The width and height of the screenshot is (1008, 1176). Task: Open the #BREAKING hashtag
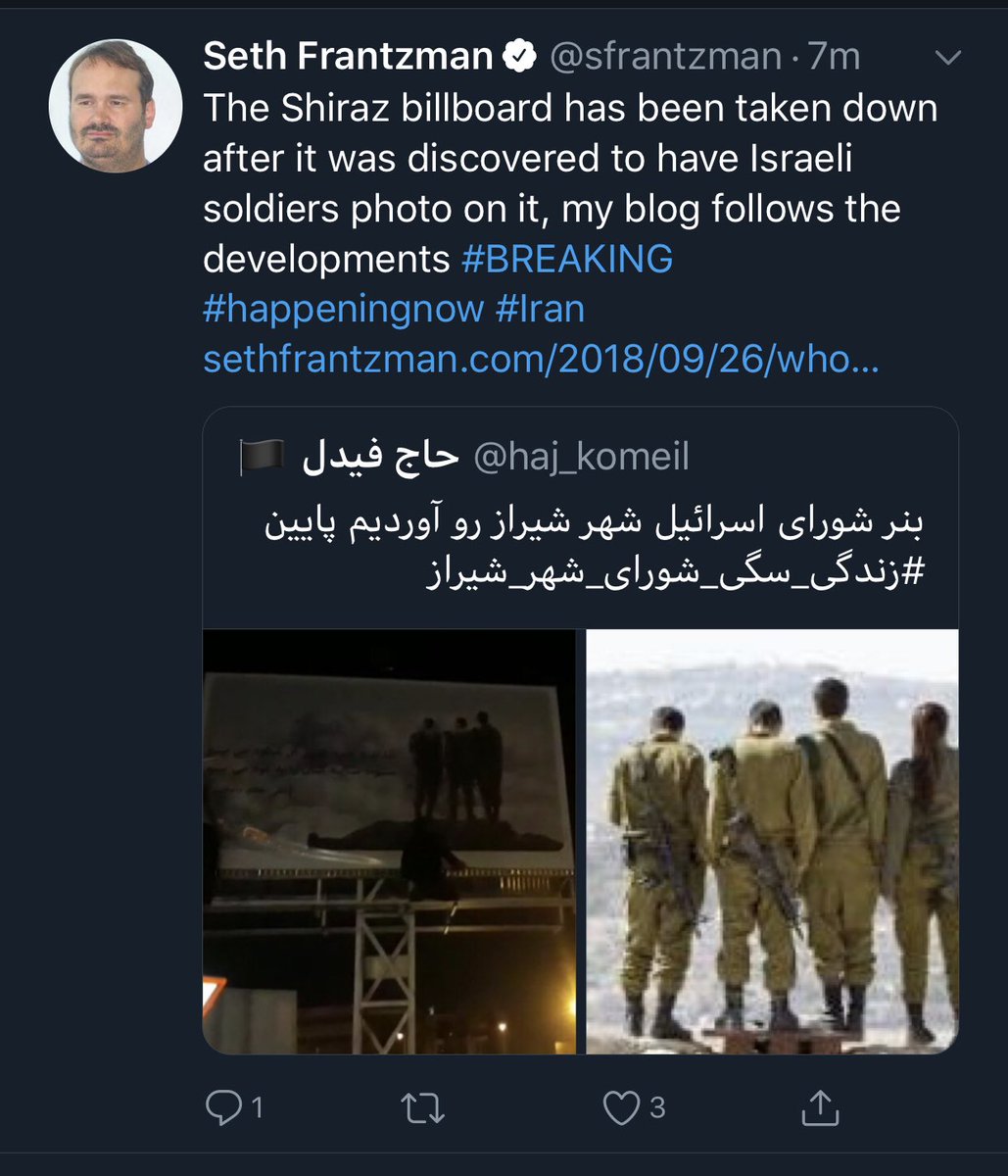pyautogui.click(x=567, y=259)
